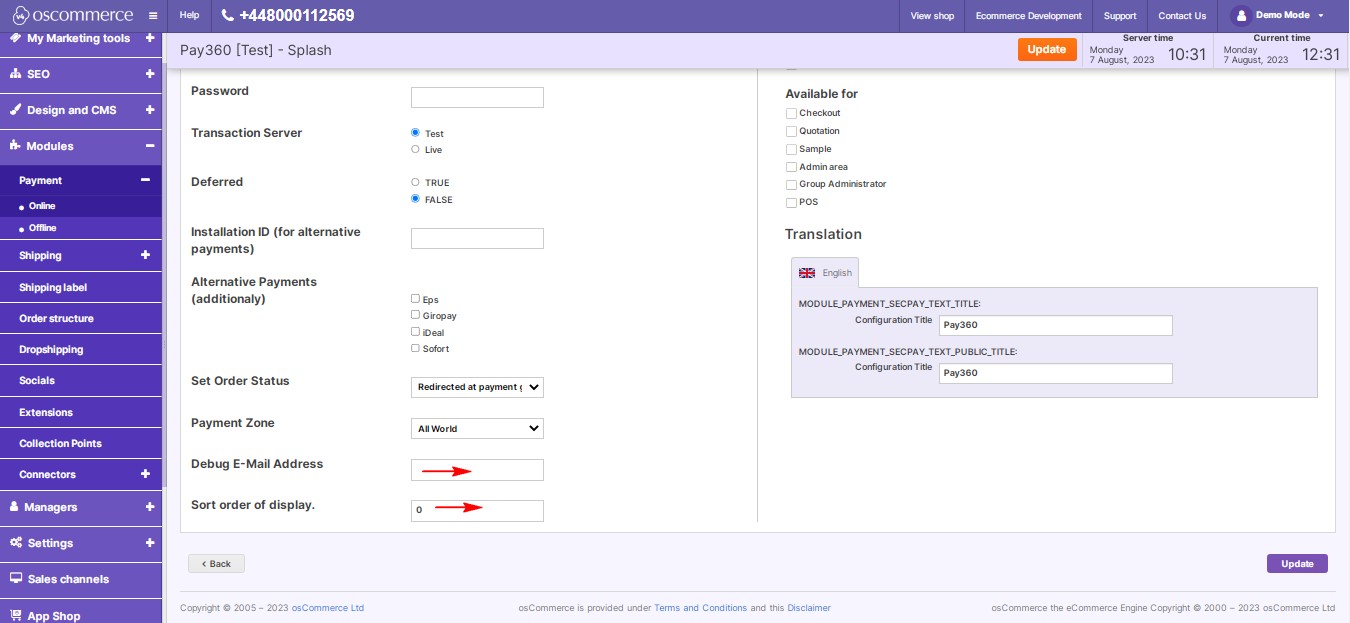Click the phone icon in header
The image size is (1350, 623).
[227, 16]
